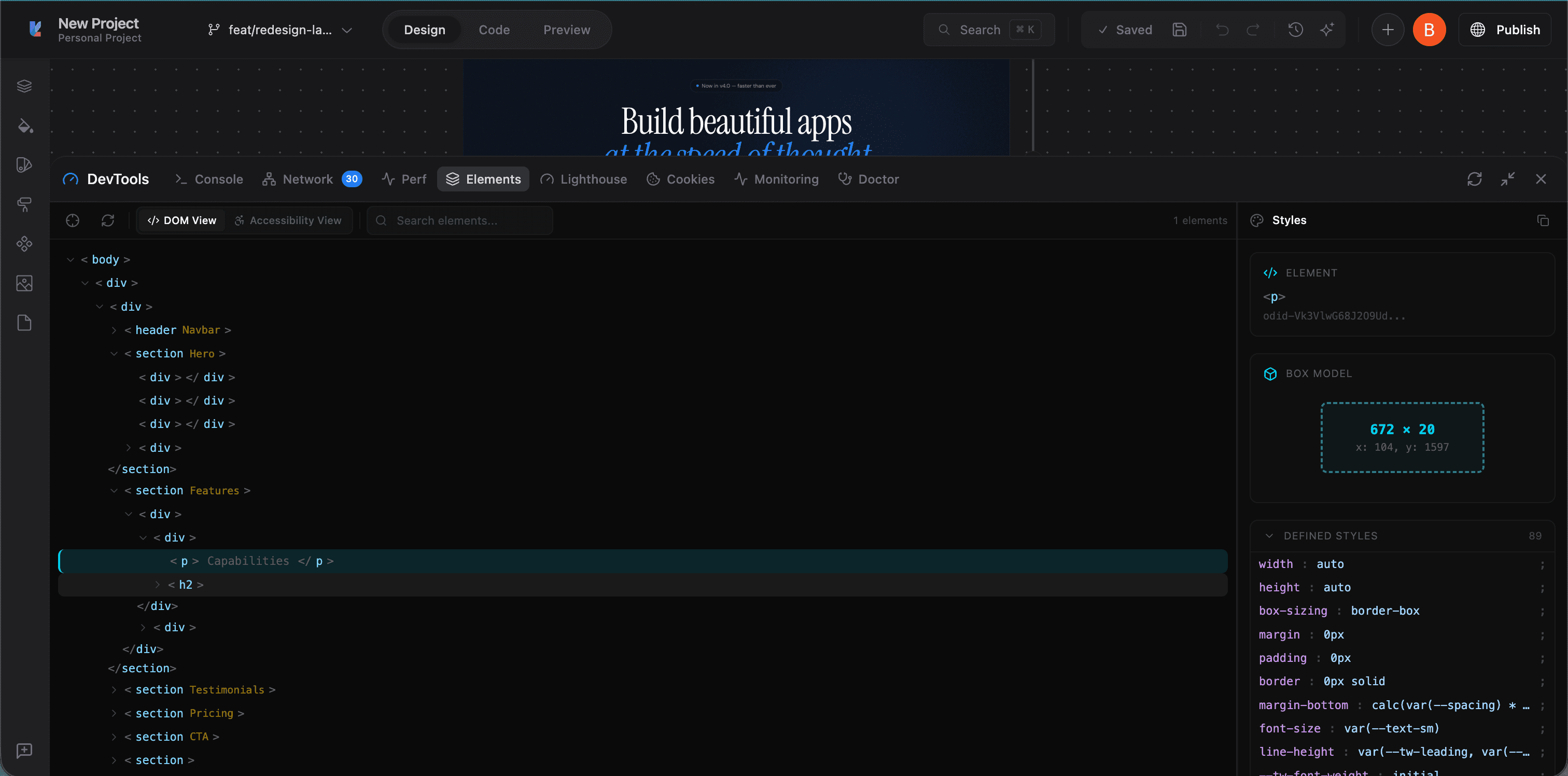
Task: Open the components icon in sidebar
Action: pyautogui.click(x=24, y=244)
